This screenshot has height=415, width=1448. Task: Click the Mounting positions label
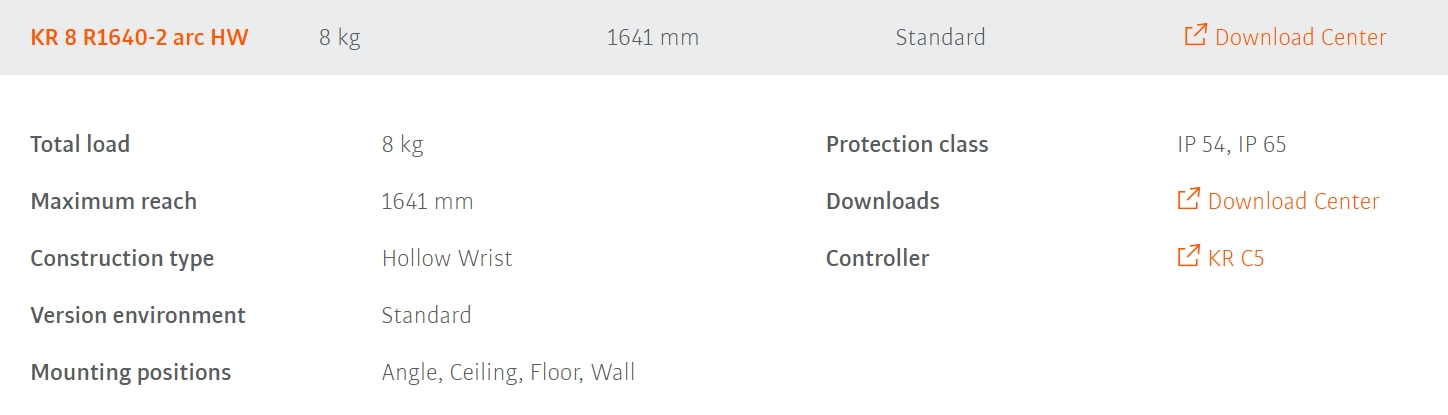coord(130,372)
